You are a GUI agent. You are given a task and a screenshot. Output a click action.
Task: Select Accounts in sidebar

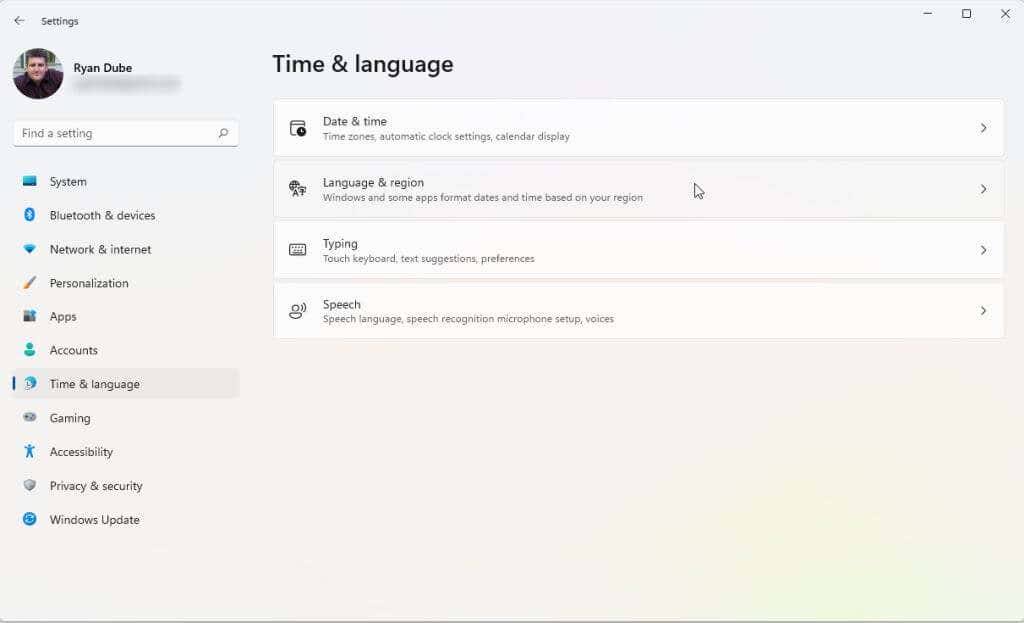click(x=125, y=351)
